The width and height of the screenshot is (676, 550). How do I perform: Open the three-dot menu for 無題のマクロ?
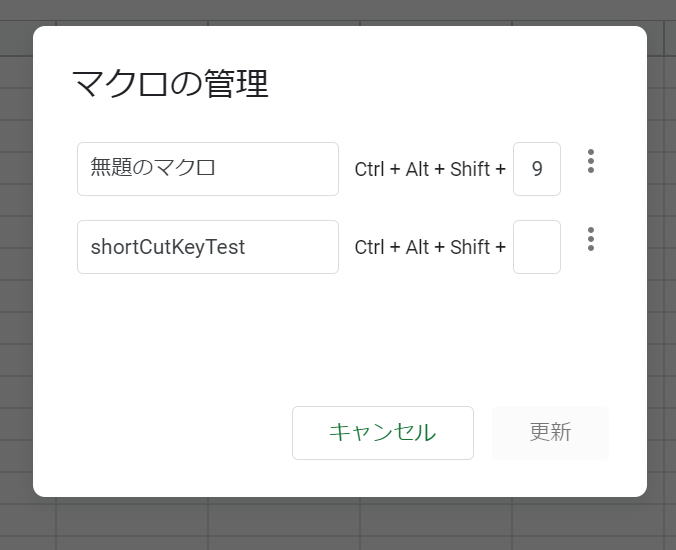(x=591, y=162)
